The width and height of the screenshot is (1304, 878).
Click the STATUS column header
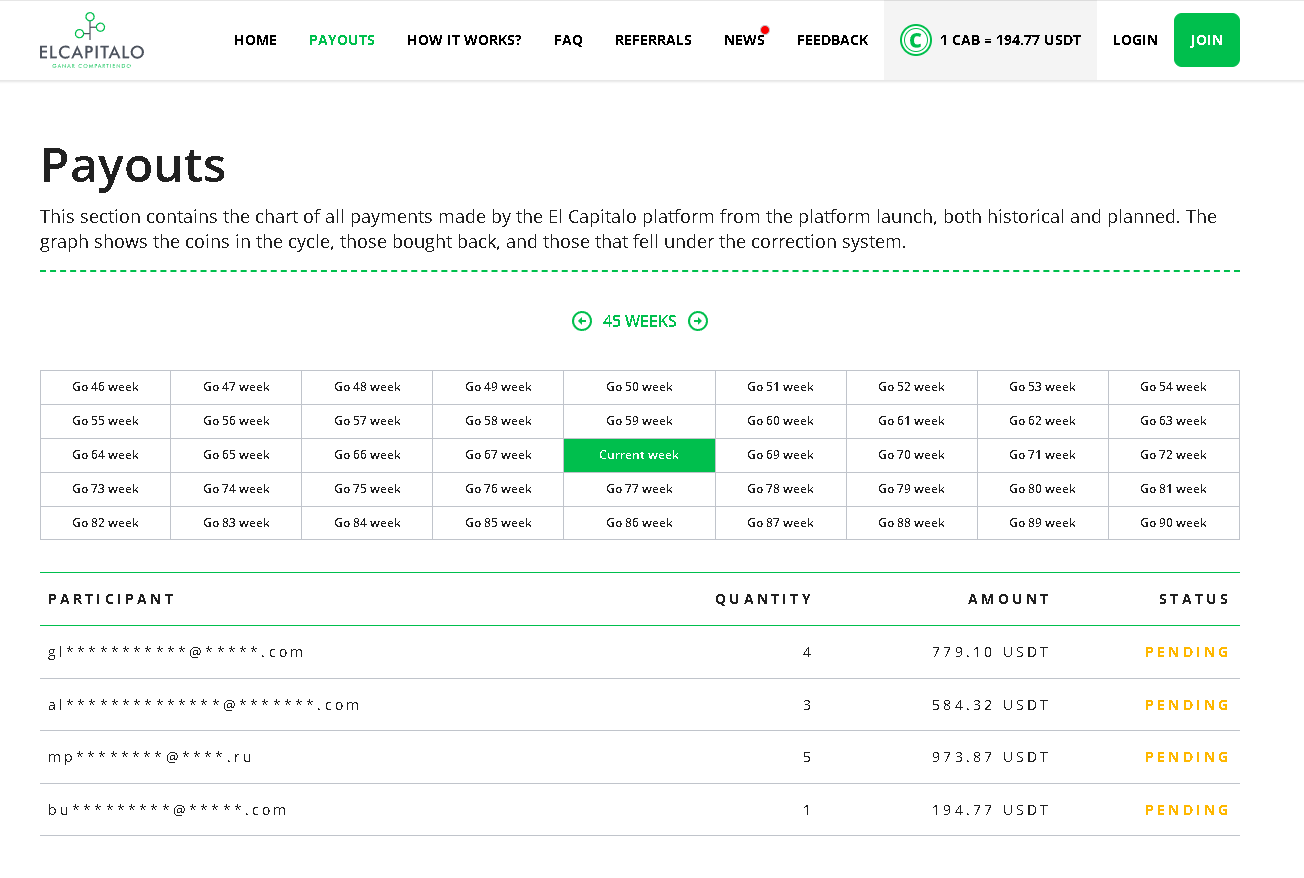point(1194,599)
